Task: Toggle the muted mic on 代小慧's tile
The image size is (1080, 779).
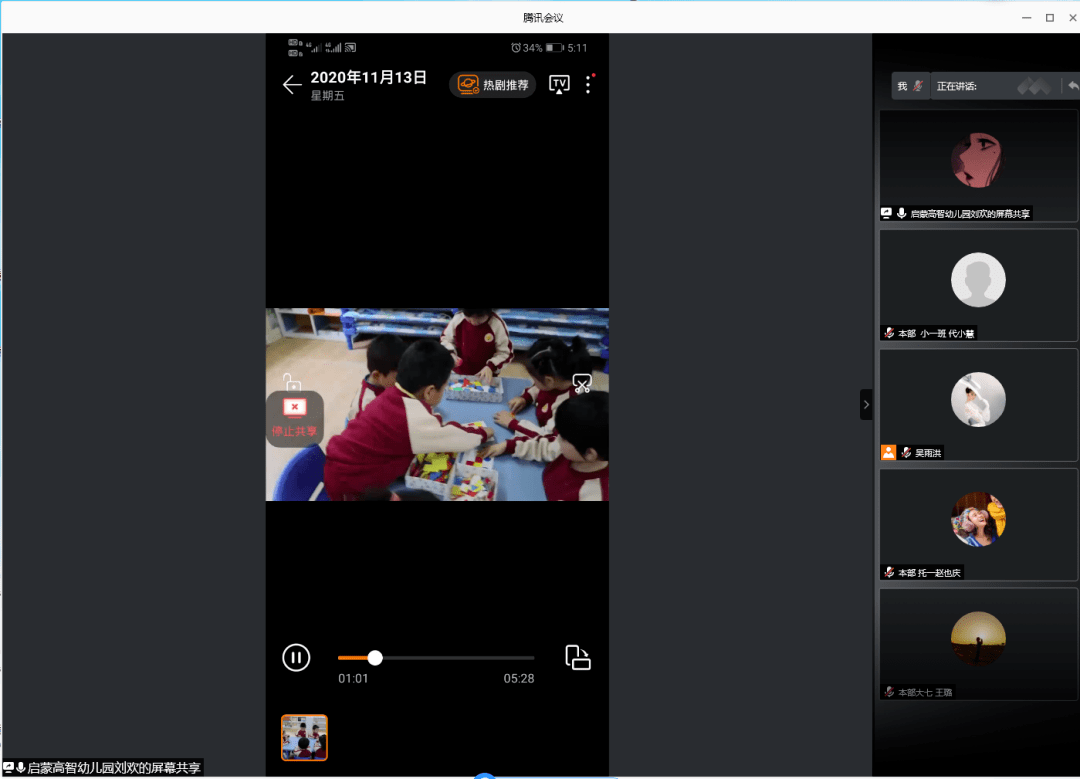Action: click(889, 333)
